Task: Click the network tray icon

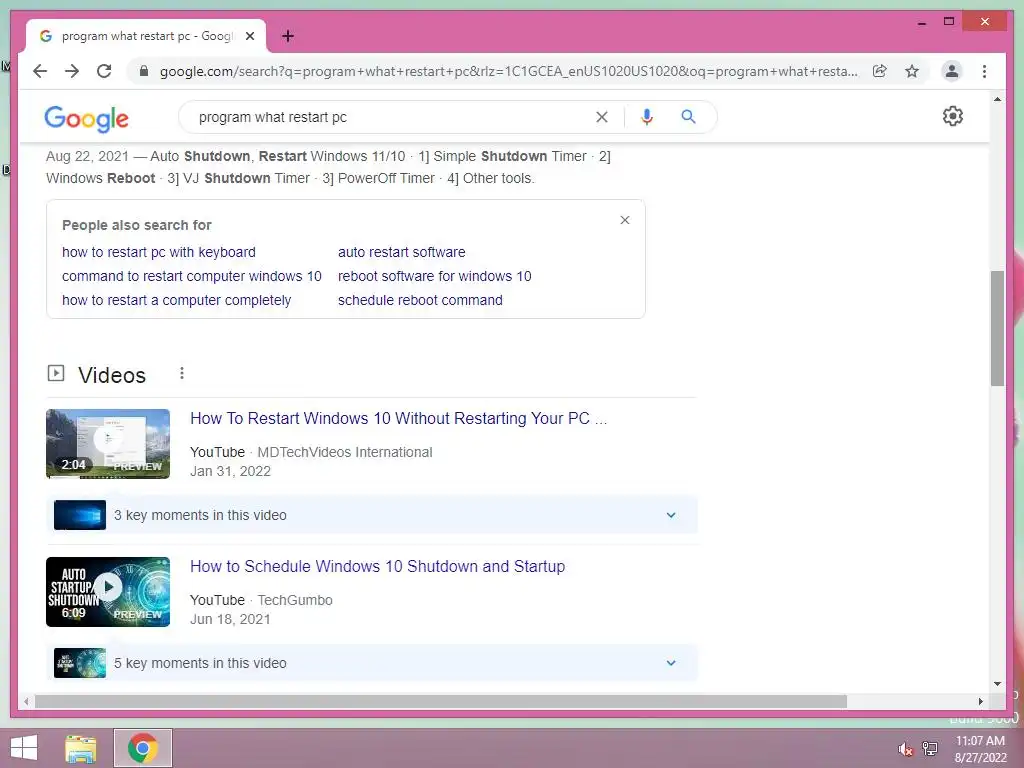Action: click(930, 748)
